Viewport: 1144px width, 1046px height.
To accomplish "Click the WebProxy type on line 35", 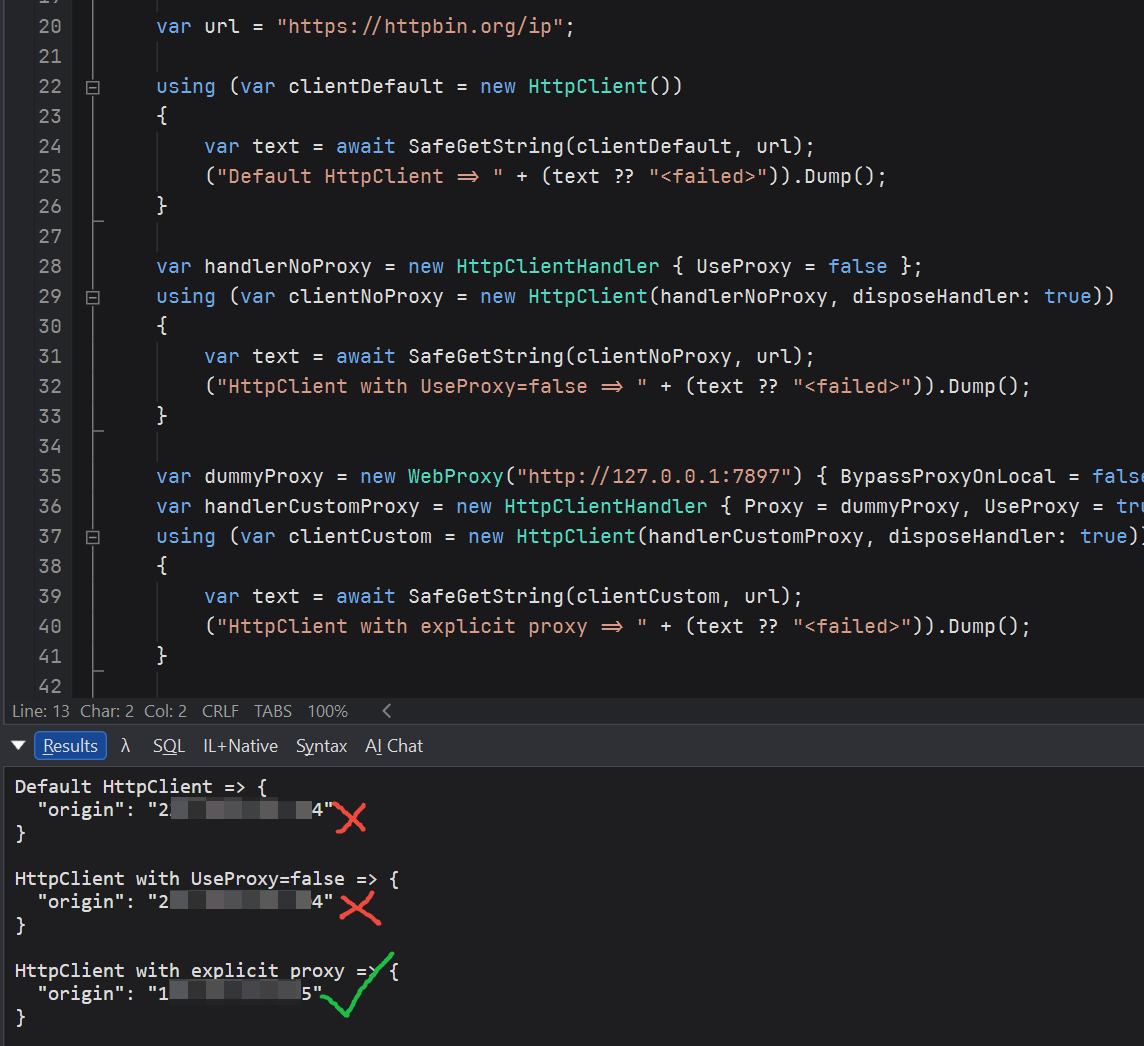I will pos(455,476).
